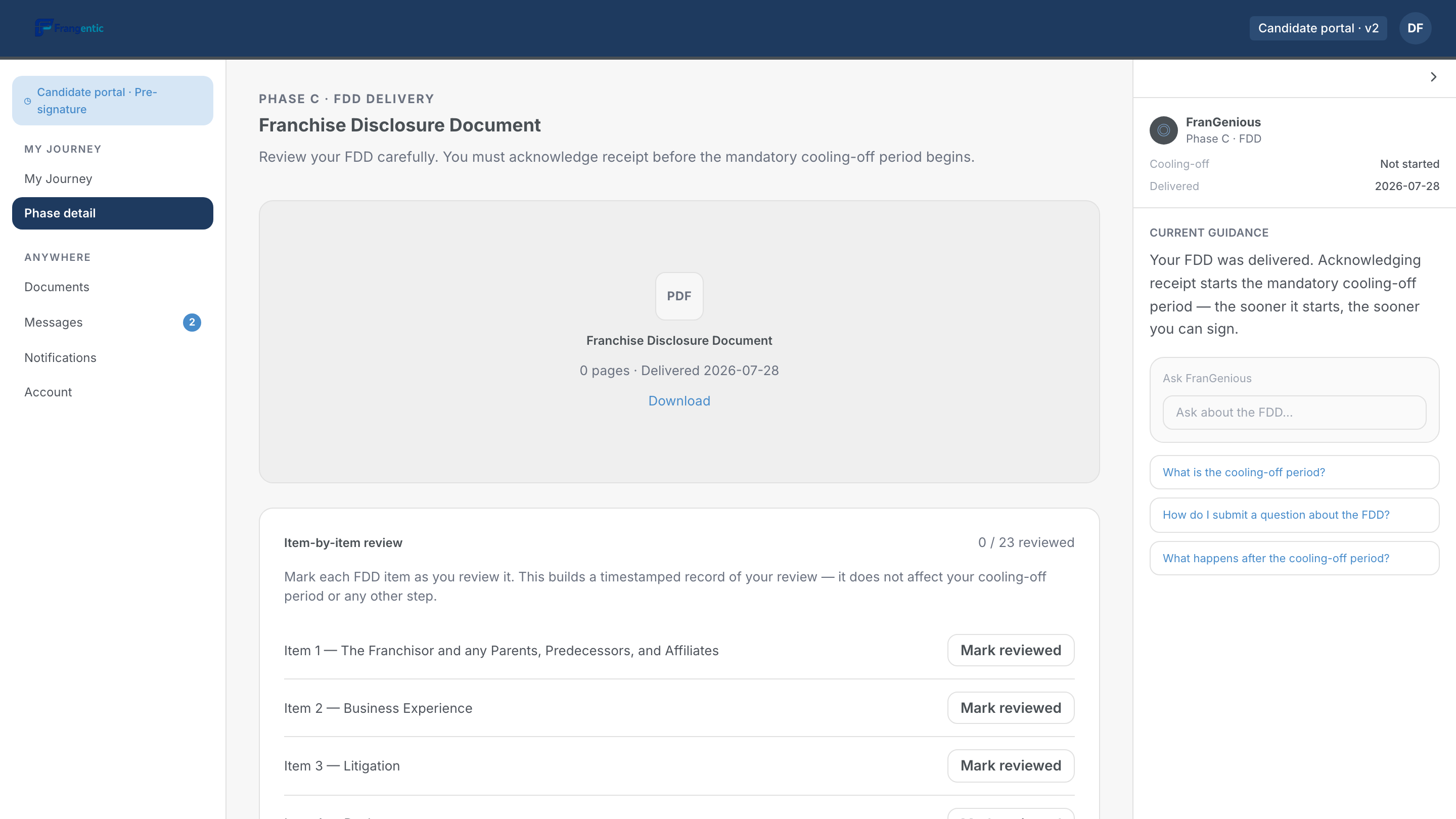Click the ANYWHERE section label
1456x819 pixels.
(57, 257)
